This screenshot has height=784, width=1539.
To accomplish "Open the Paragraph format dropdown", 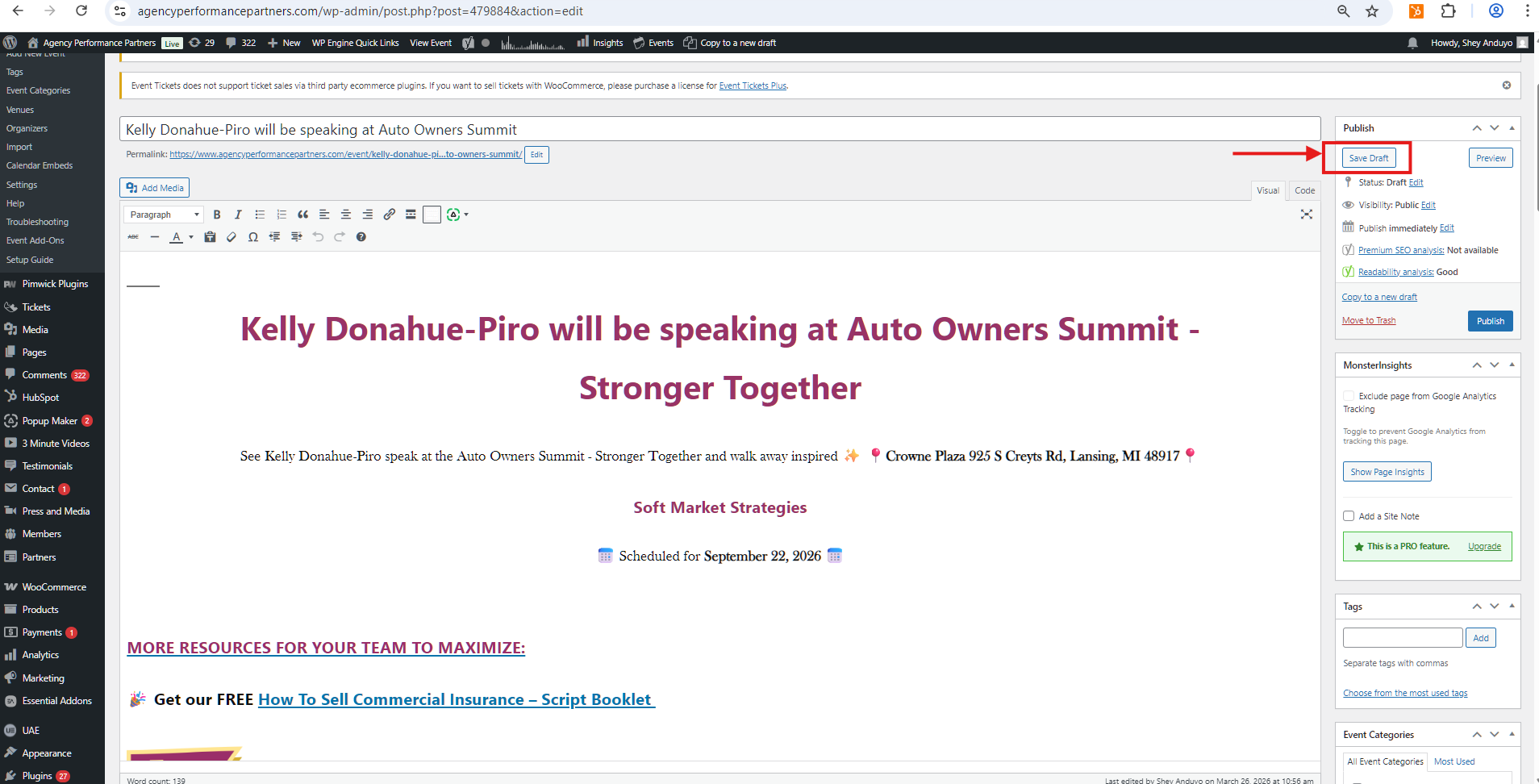I will pyautogui.click(x=164, y=215).
